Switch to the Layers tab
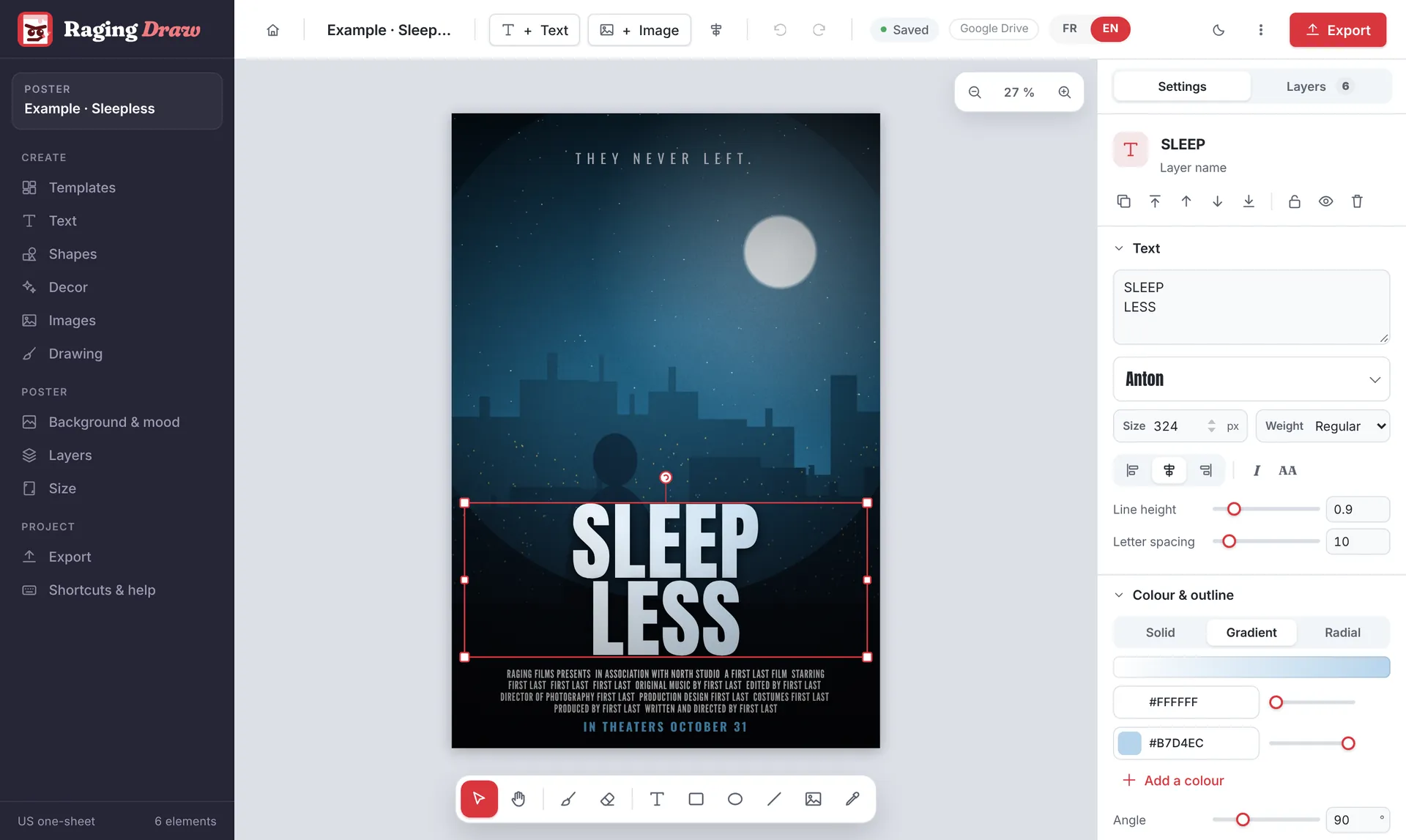 pyautogui.click(x=1319, y=86)
